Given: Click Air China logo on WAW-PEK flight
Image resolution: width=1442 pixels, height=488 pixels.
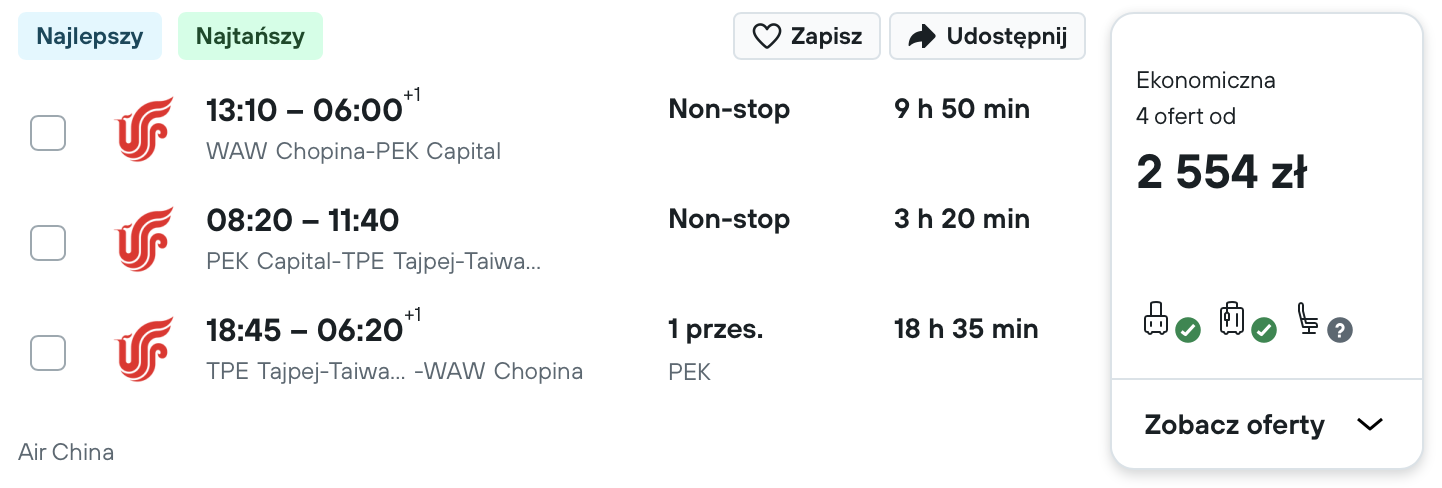Looking at the screenshot, I should click(145, 129).
